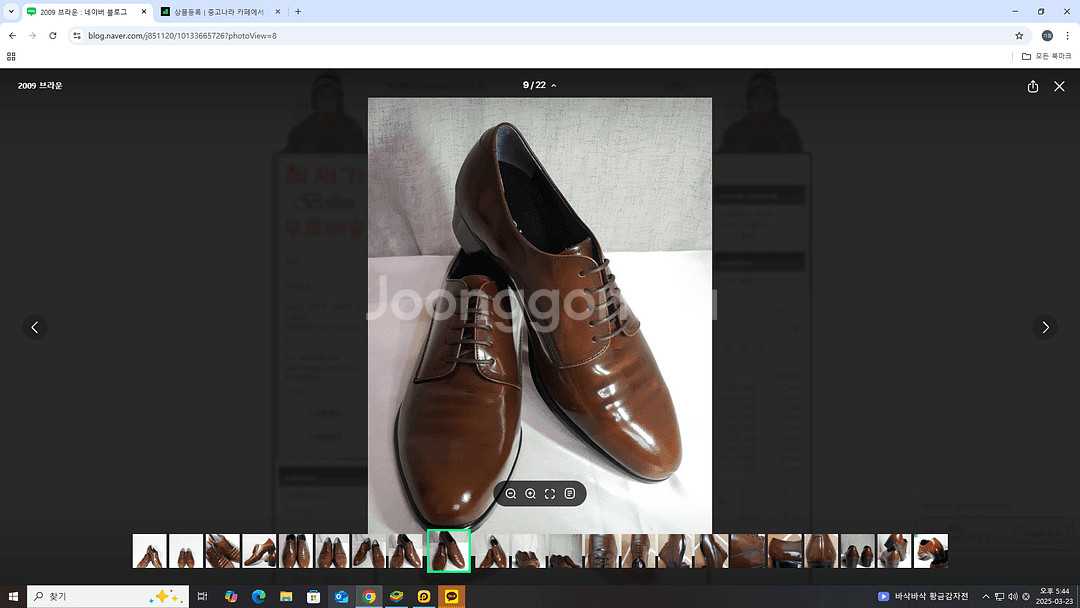Close the photo viewer overlay
This screenshot has width=1080, height=608.
click(x=1059, y=86)
